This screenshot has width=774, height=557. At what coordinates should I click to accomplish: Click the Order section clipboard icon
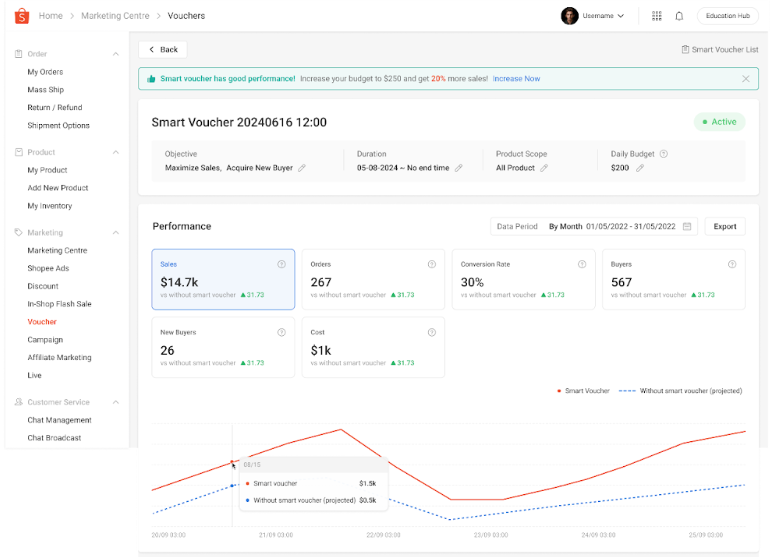[19, 54]
